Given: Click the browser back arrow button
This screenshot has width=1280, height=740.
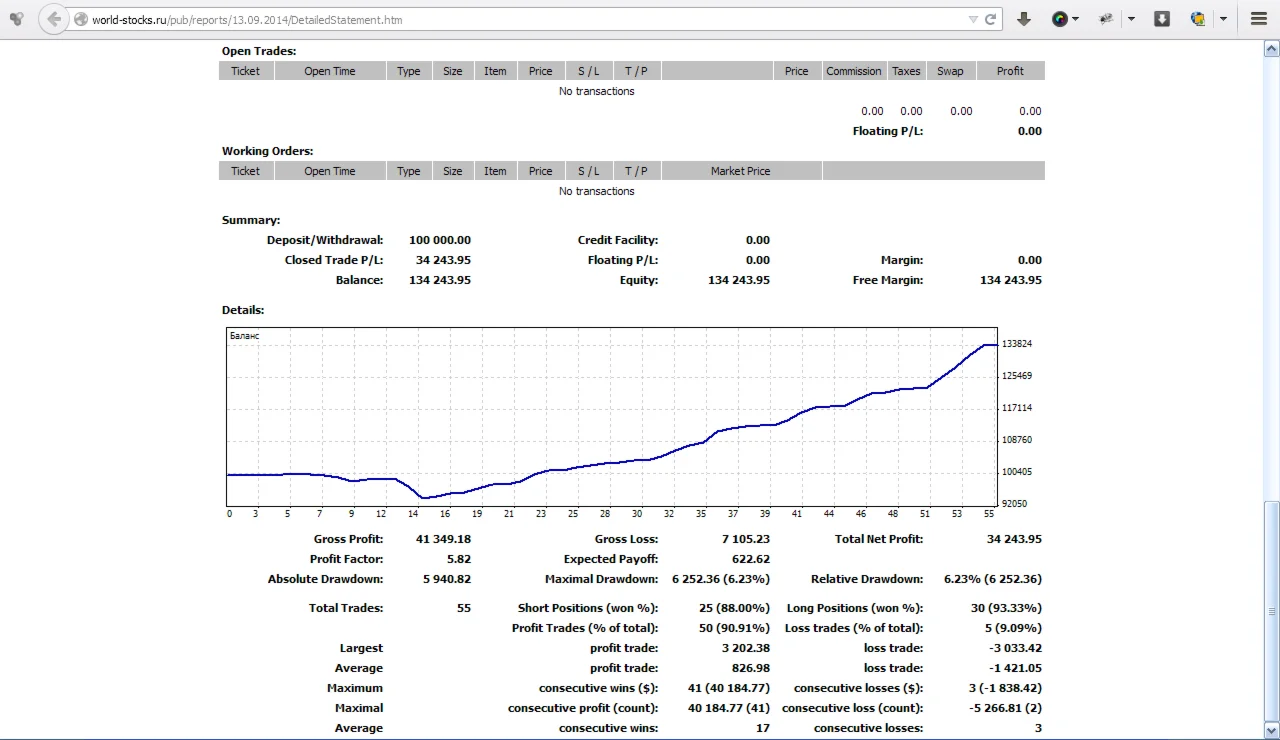Looking at the screenshot, I should 55,19.
